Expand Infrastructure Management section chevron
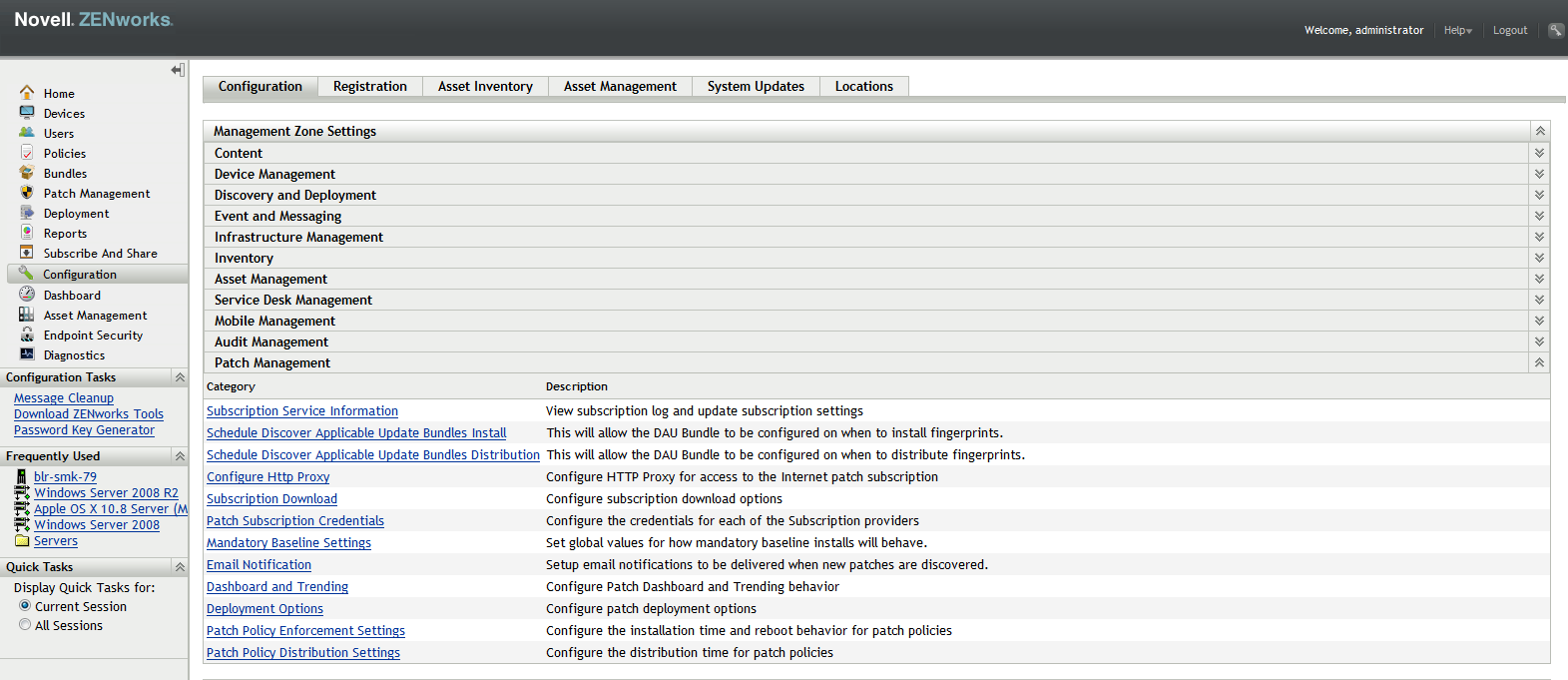 [x=1540, y=237]
